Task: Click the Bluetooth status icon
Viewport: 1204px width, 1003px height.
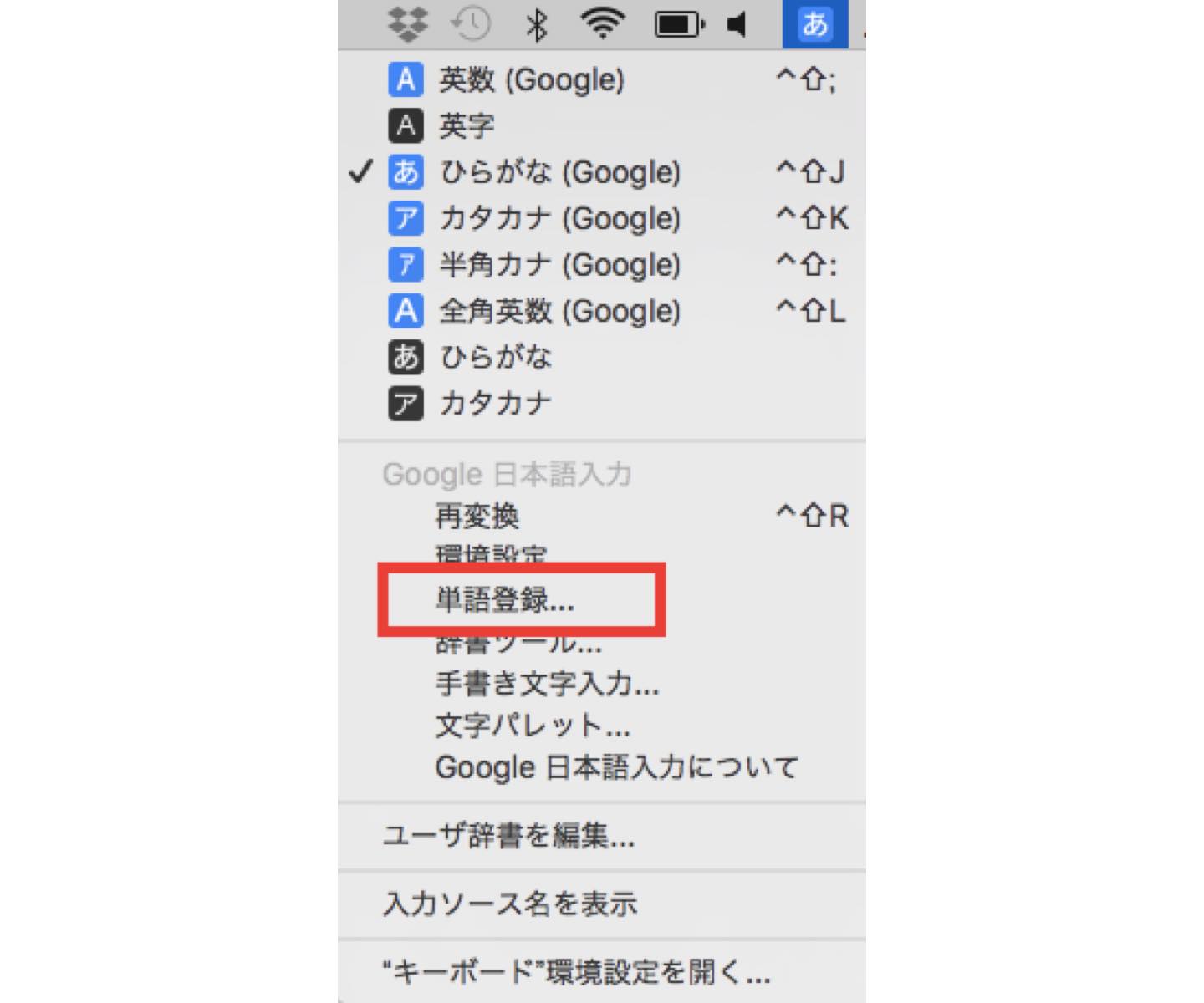Action: coord(536,24)
